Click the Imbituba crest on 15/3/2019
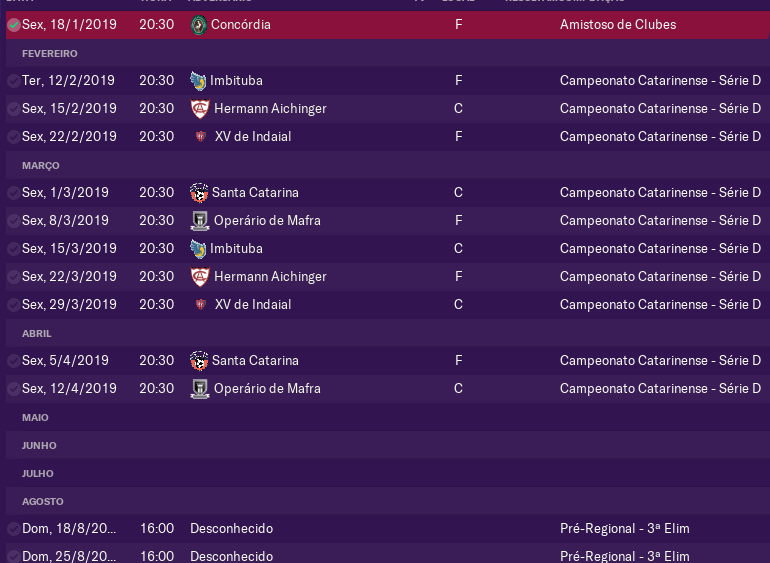Viewport: 770px width, 563px height. tap(198, 249)
